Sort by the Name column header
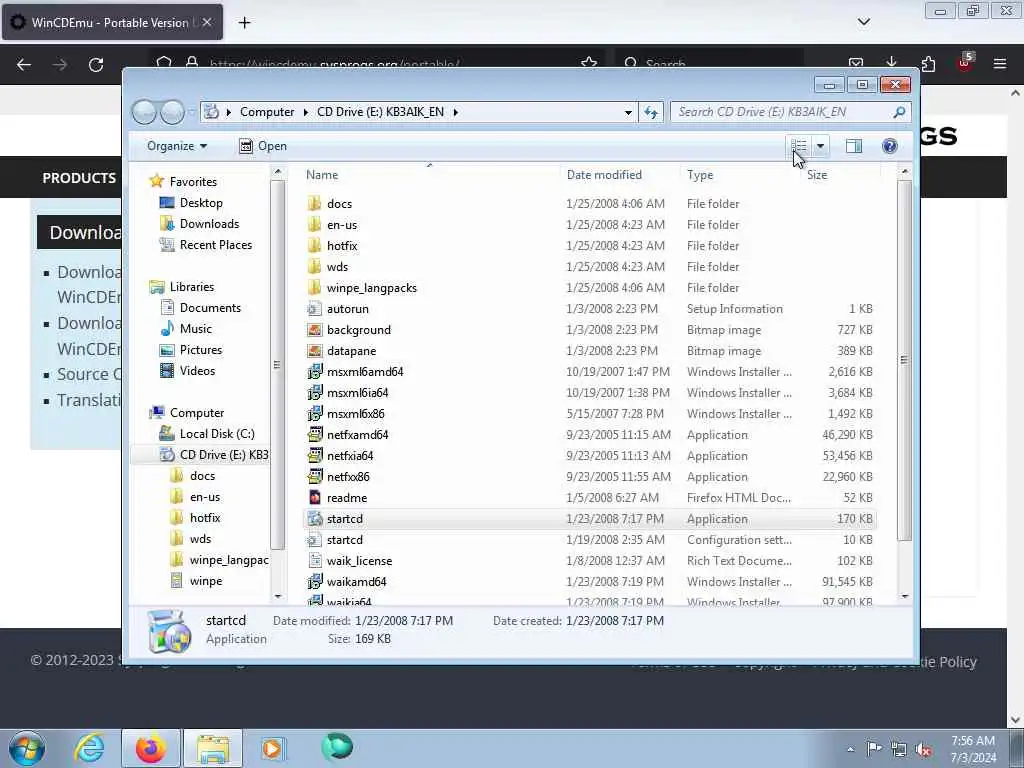Image resolution: width=1024 pixels, height=768 pixels. (430, 175)
